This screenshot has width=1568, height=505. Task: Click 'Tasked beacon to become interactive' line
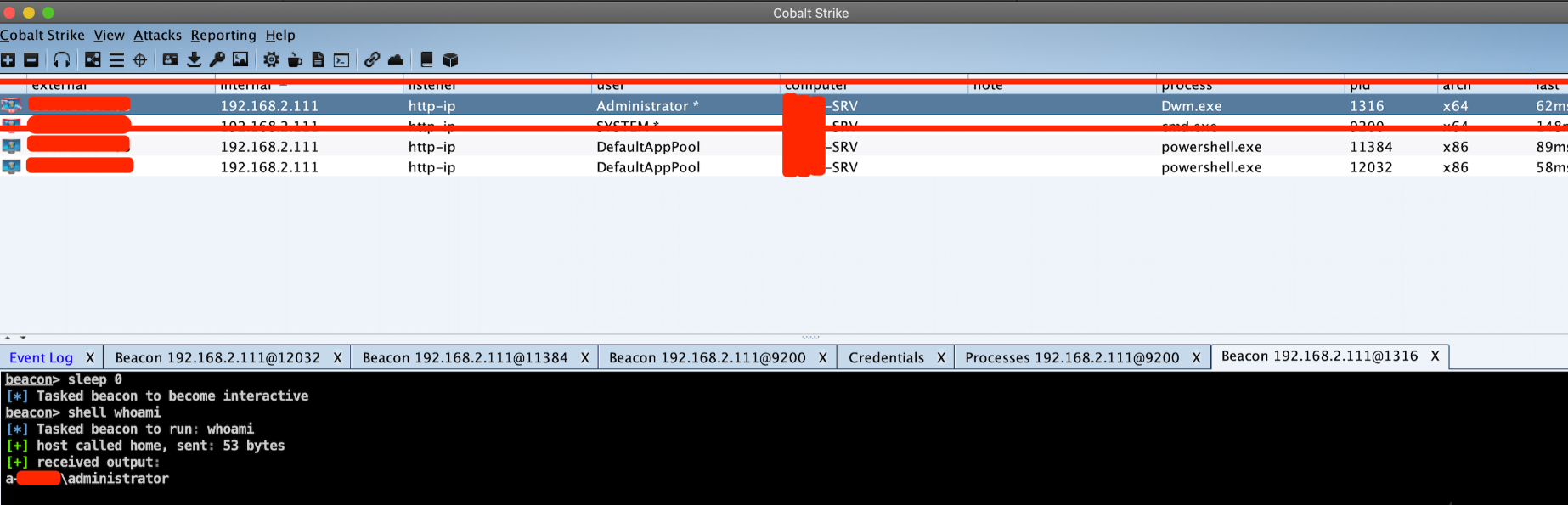click(x=157, y=396)
